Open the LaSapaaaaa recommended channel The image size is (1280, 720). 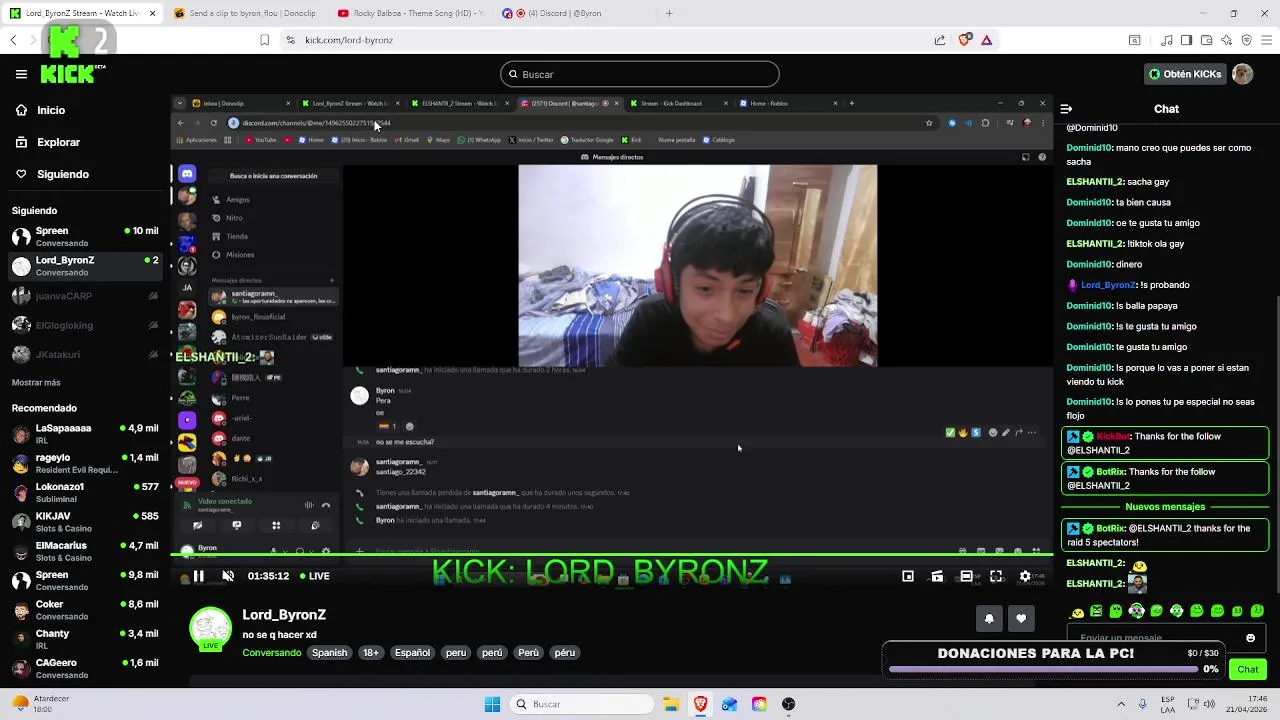(85, 434)
